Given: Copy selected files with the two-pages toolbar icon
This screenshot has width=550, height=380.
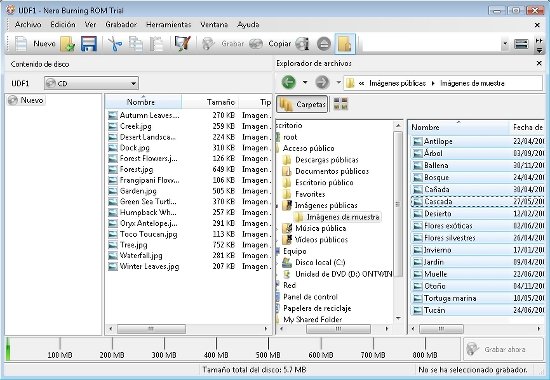Looking at the screenshot, I should click(136, 44).
